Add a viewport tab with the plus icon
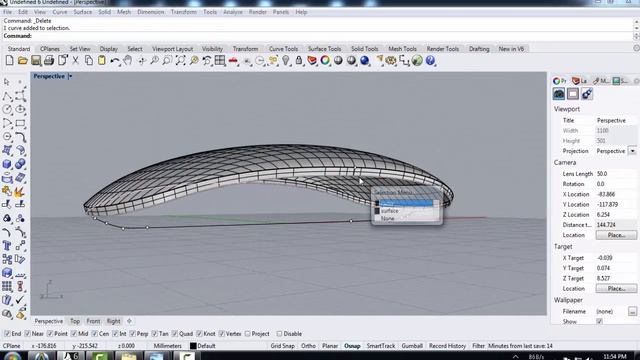 pos(129,321)
